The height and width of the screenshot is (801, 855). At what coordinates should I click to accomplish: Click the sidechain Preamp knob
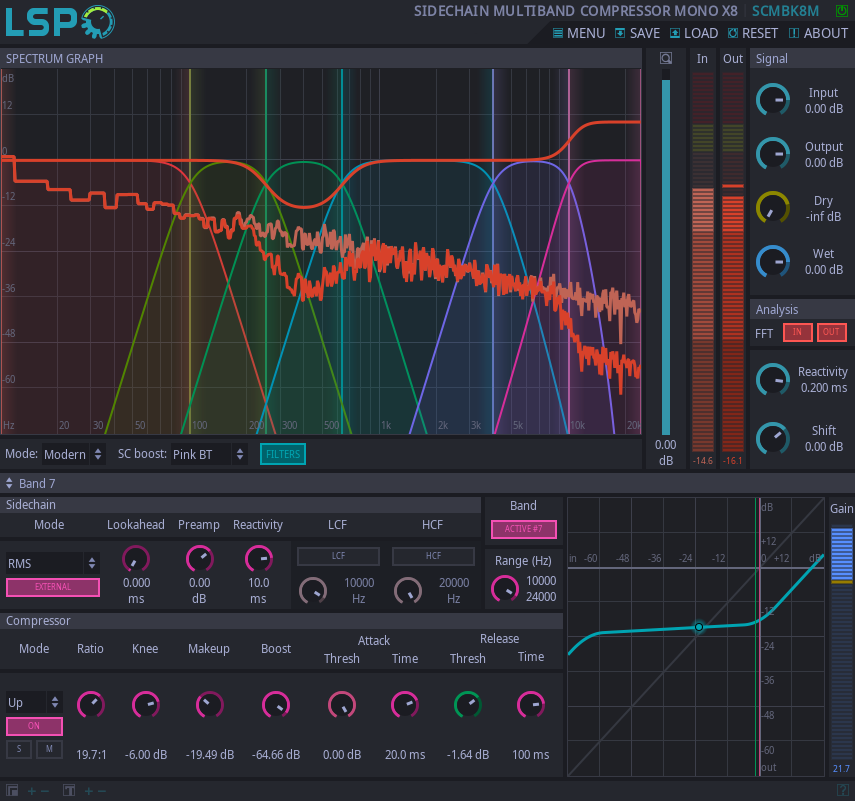(200, 559)
